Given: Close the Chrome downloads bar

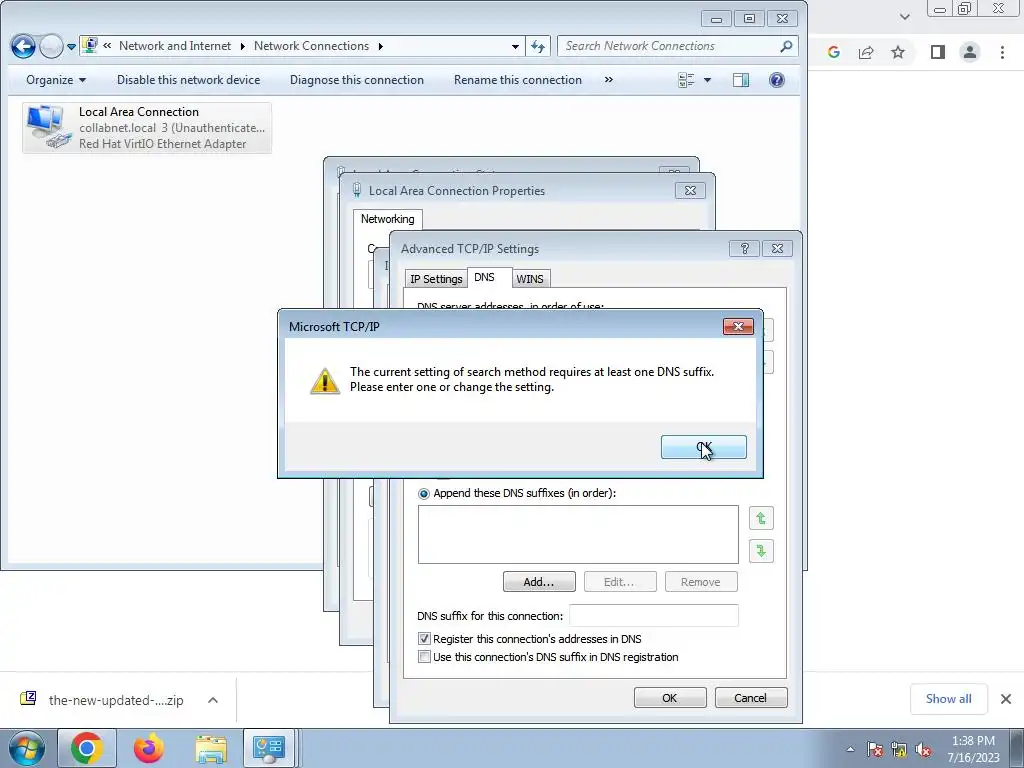Looking at the screenshot, I should (x=1006, y=699).
